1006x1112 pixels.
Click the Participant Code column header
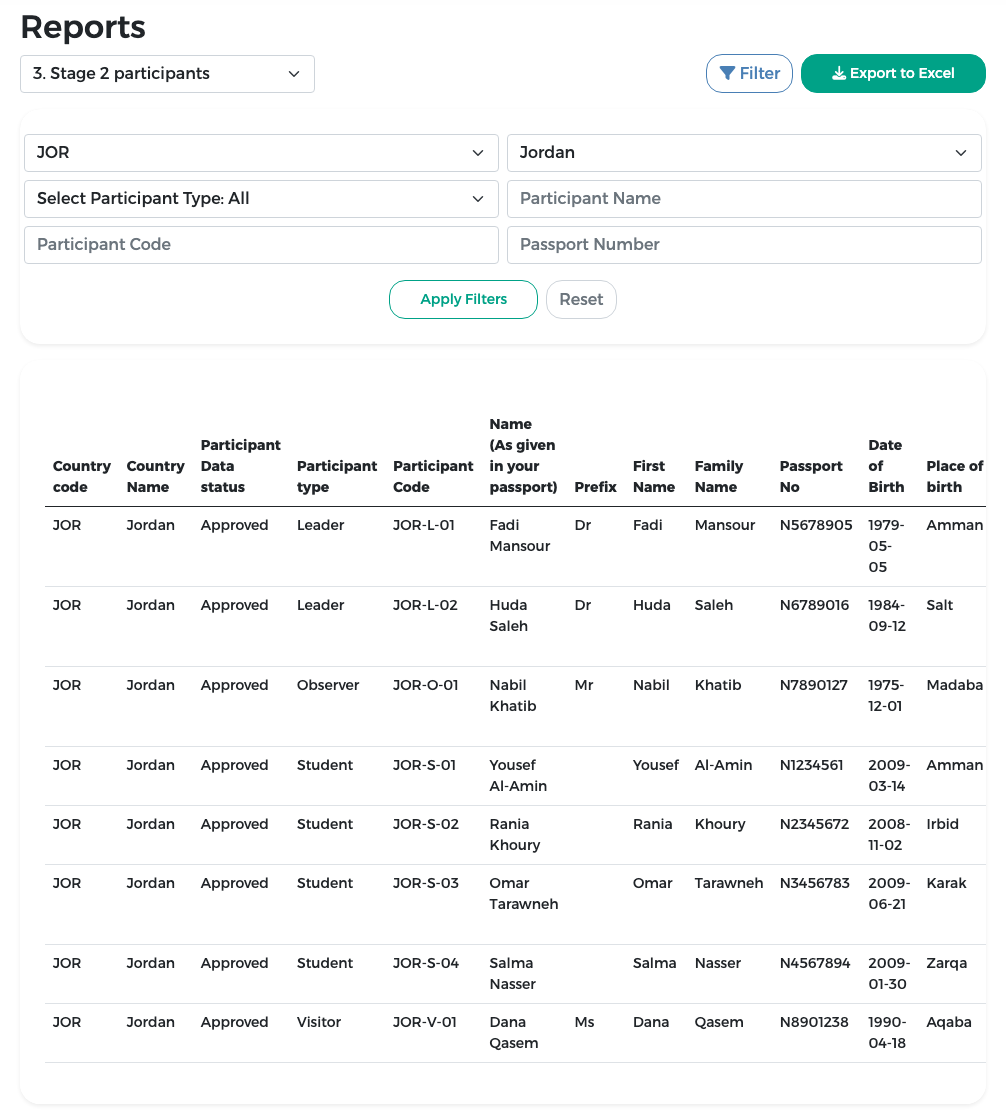[432, 477]
